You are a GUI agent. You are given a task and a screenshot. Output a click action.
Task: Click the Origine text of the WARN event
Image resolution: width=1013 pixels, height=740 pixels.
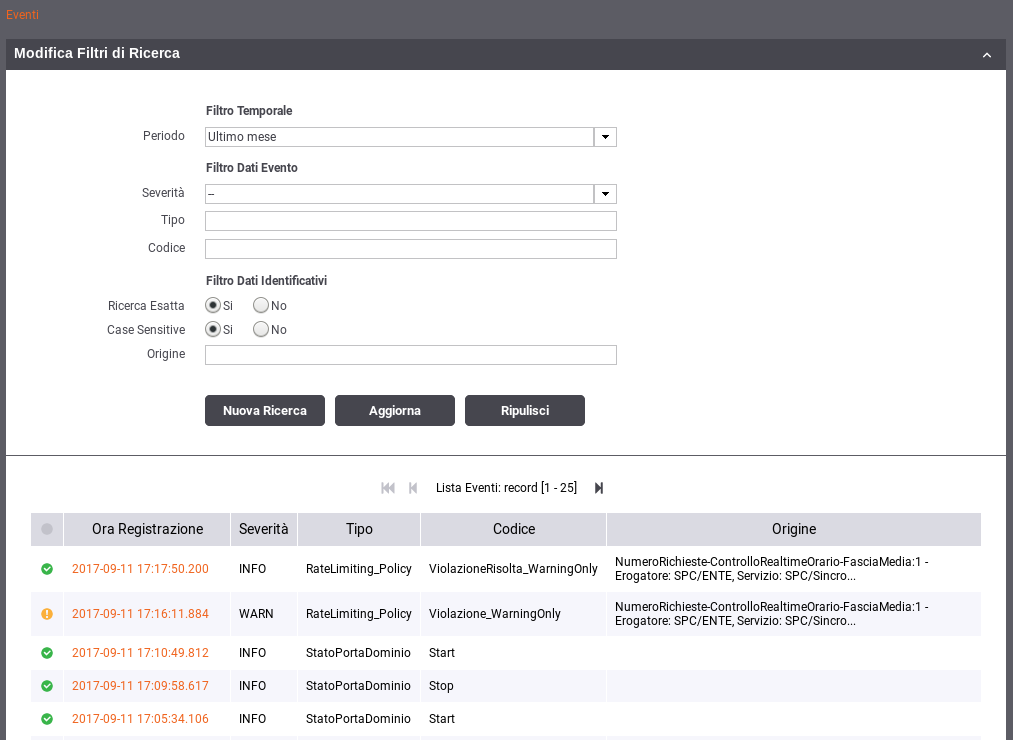click(x=771, y=614)
